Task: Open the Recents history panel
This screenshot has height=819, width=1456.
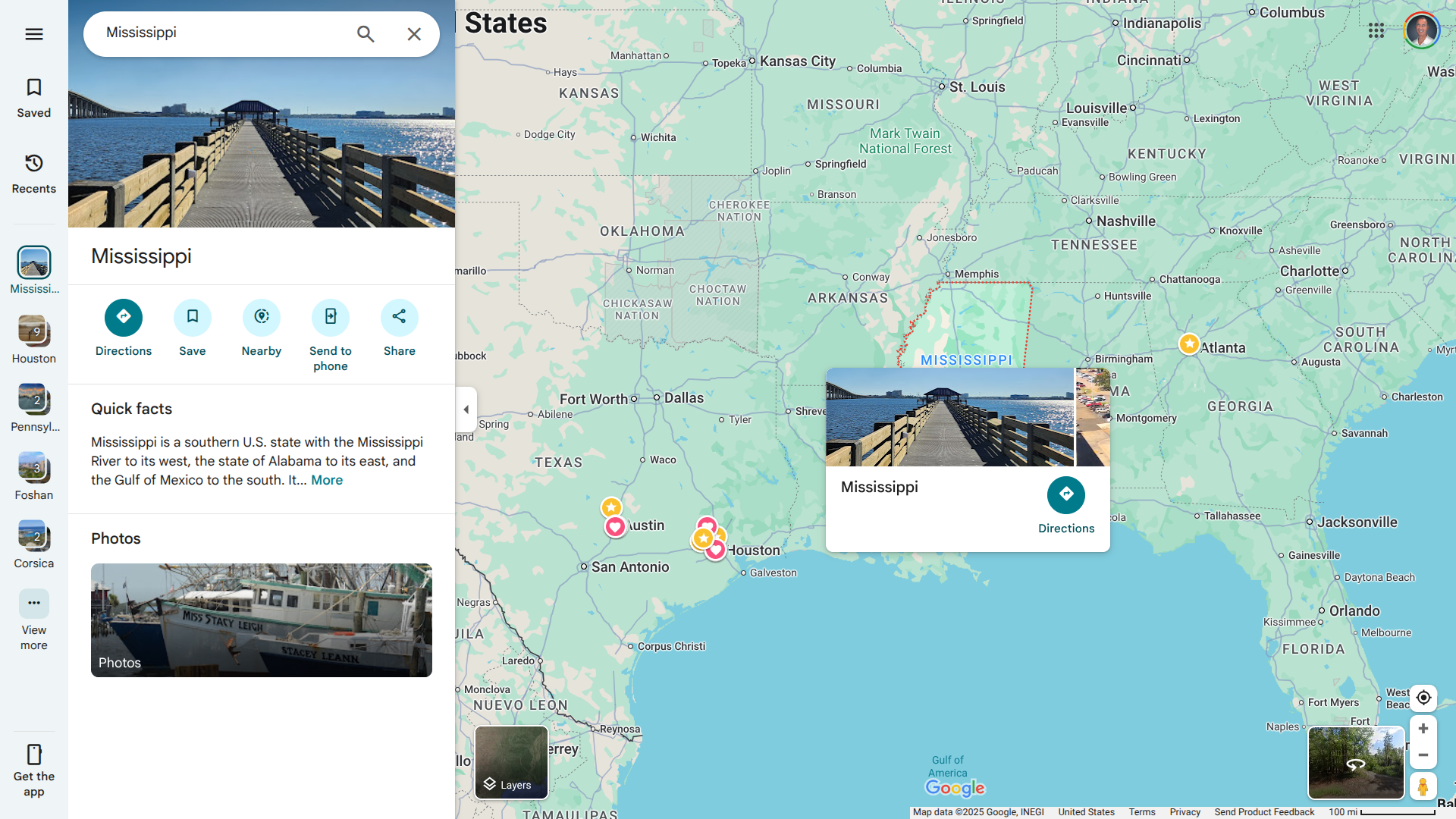Action: (34, 174)
